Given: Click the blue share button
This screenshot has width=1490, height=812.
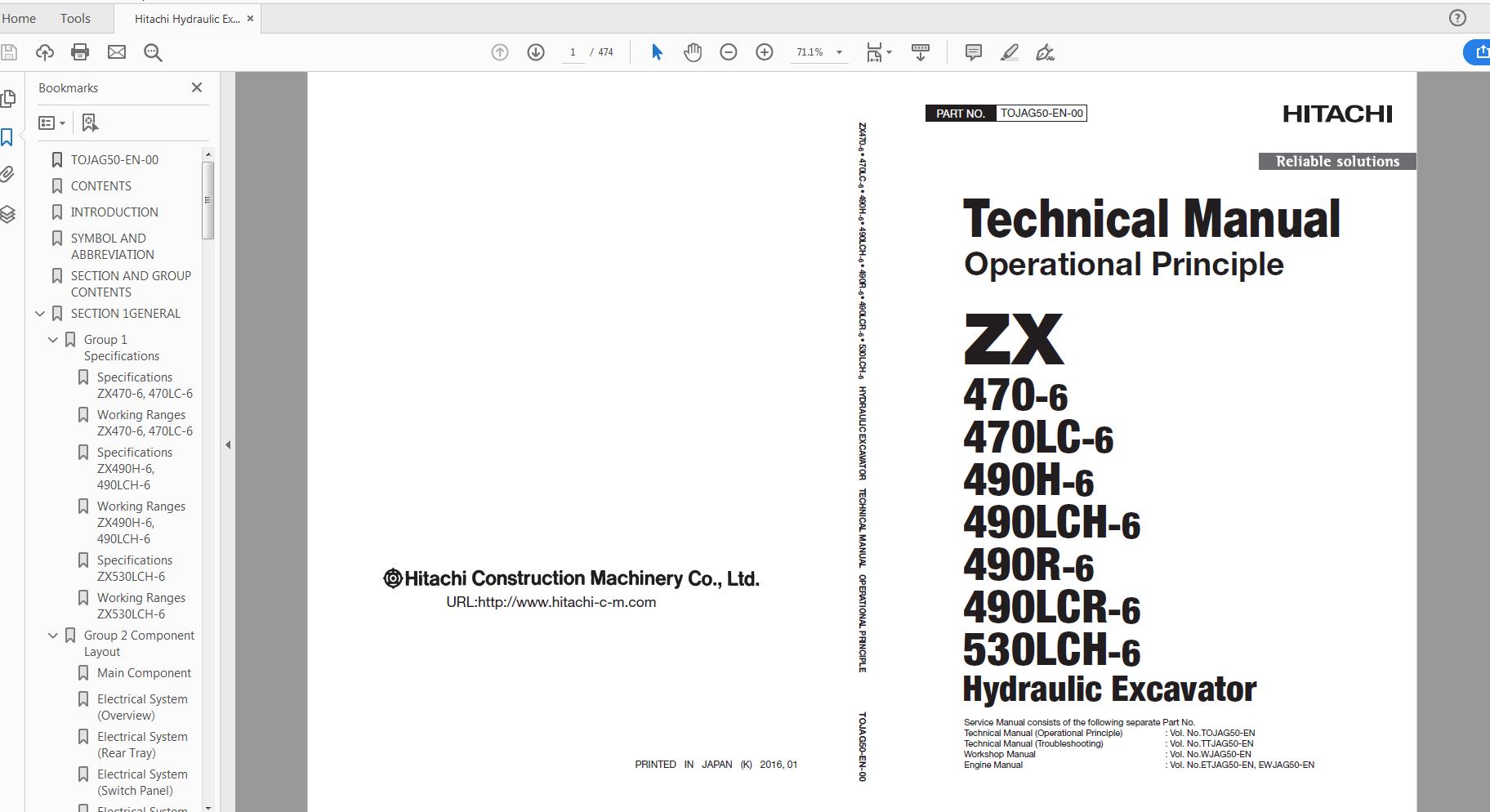Looking at the screenshot, I should point(1477,52).
